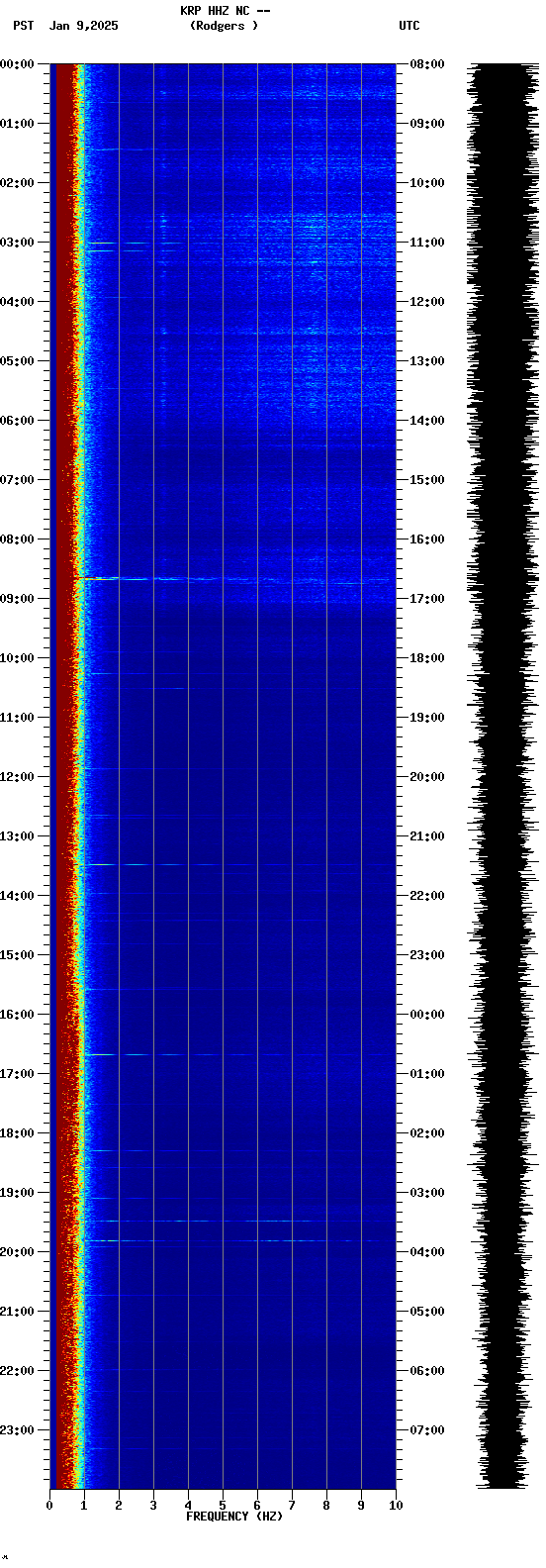Click the PST time label '21:00'
This screenshot has width=546, height=1568.
17,1312
